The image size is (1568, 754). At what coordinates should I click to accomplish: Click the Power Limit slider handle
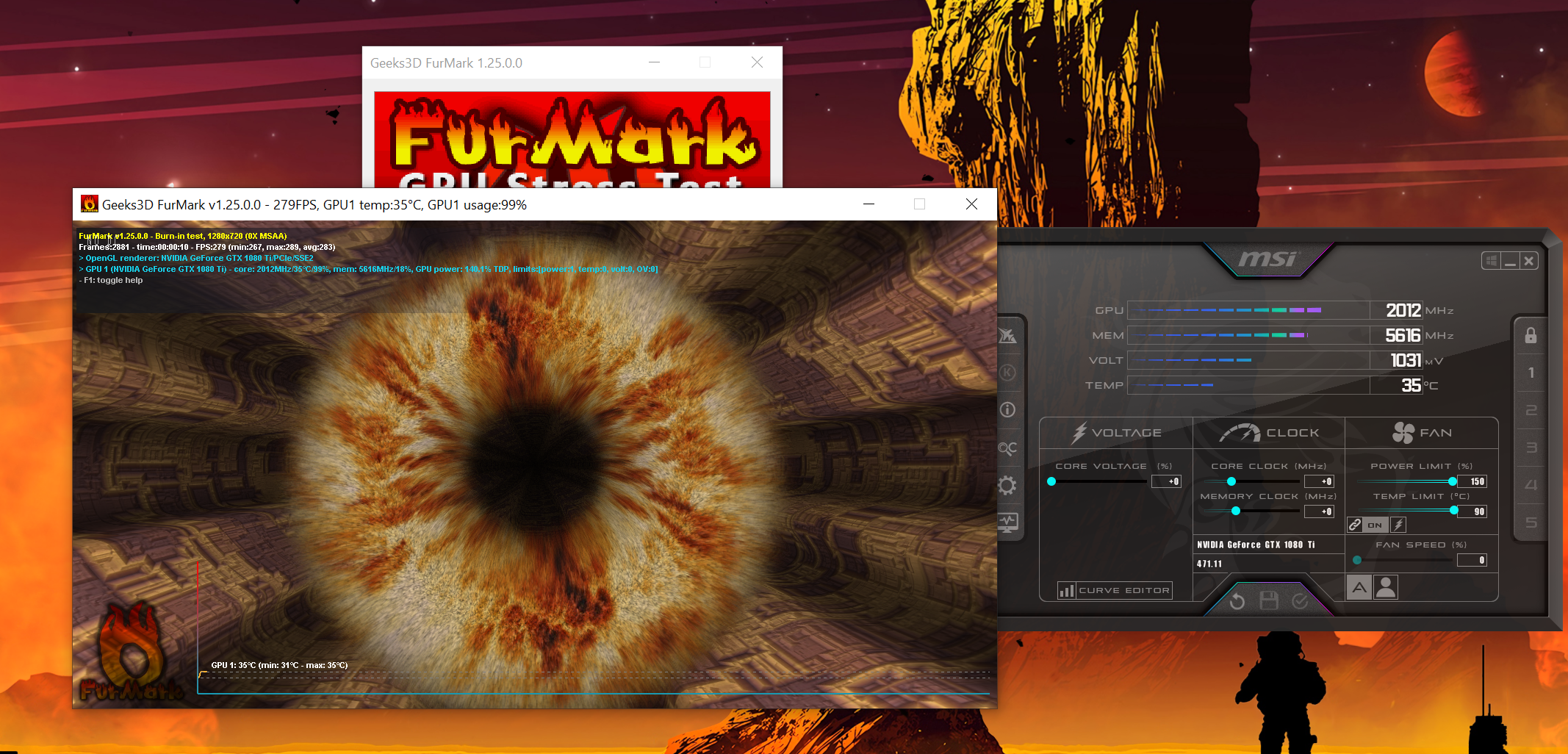(x=1453, y=481)
